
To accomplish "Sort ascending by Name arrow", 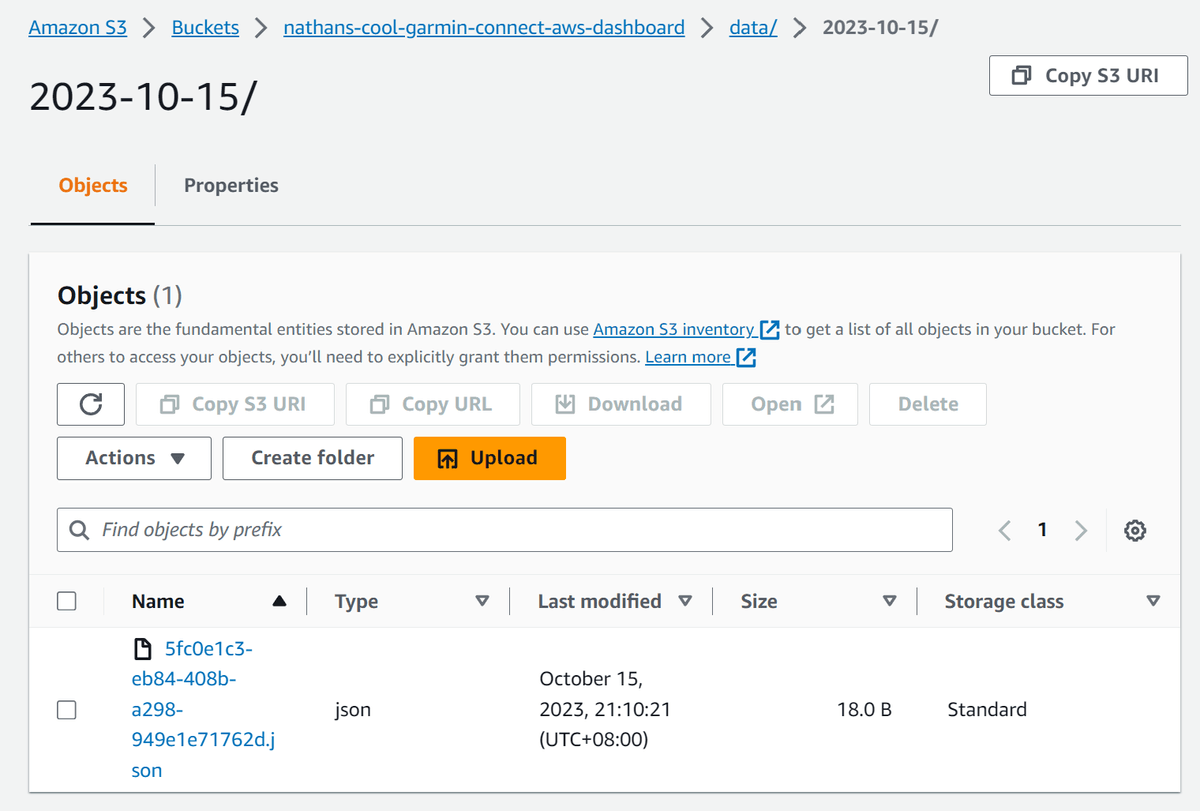I will click(x=280, y=601).
